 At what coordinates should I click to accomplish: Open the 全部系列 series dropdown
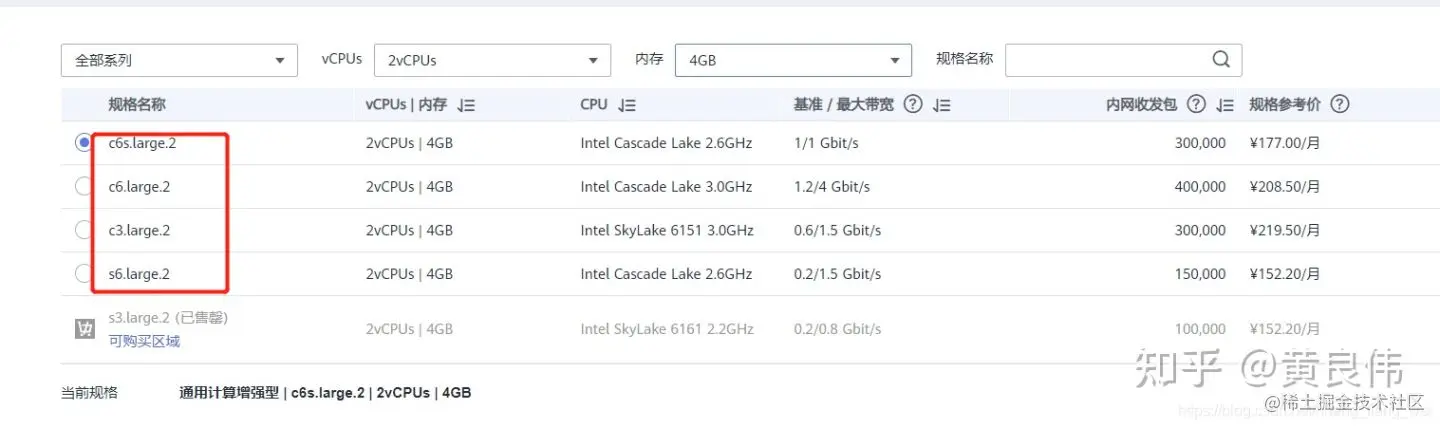179,60
